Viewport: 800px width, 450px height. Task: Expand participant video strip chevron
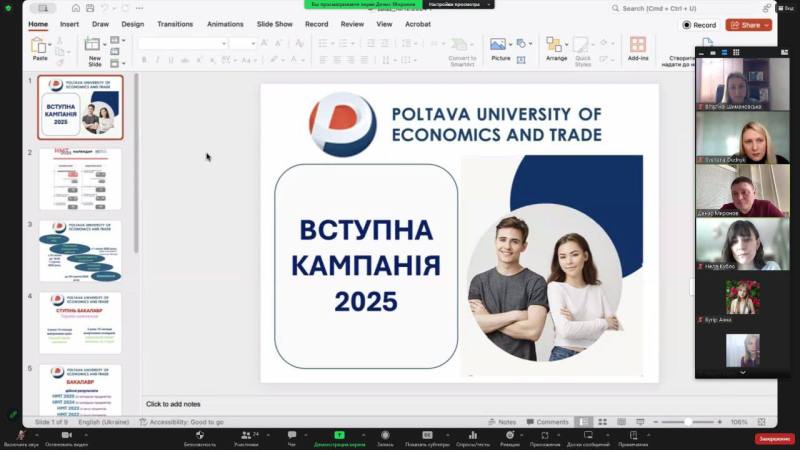[x=742, y=372]
